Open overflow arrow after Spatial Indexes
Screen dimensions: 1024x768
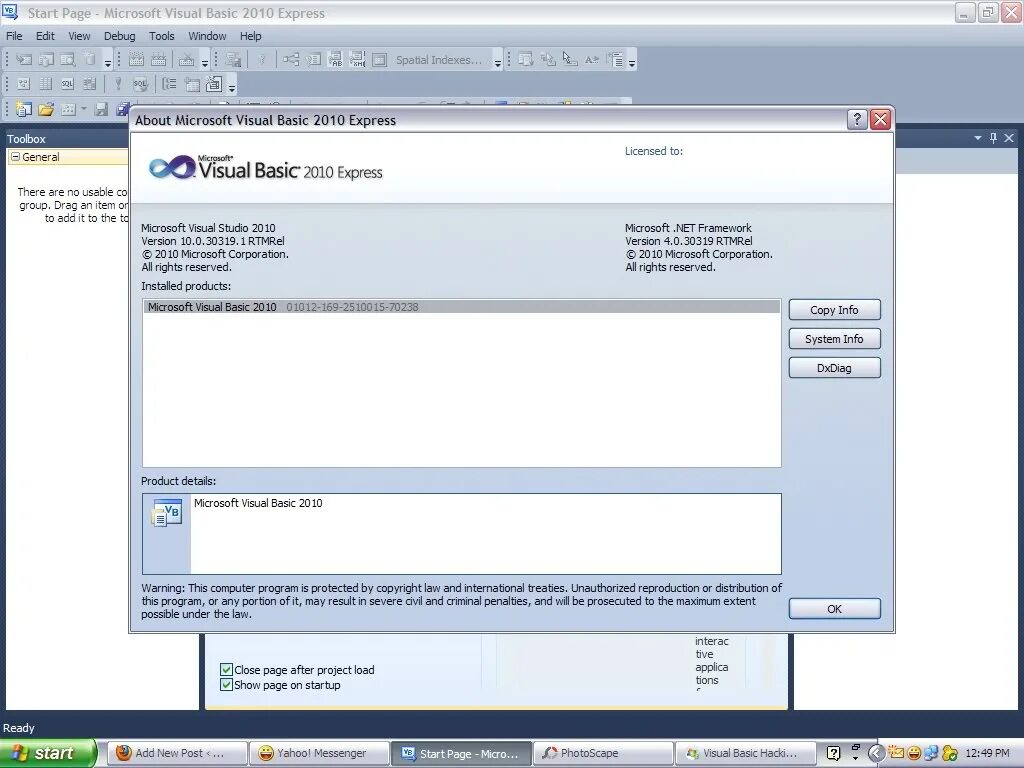[498, 63]
